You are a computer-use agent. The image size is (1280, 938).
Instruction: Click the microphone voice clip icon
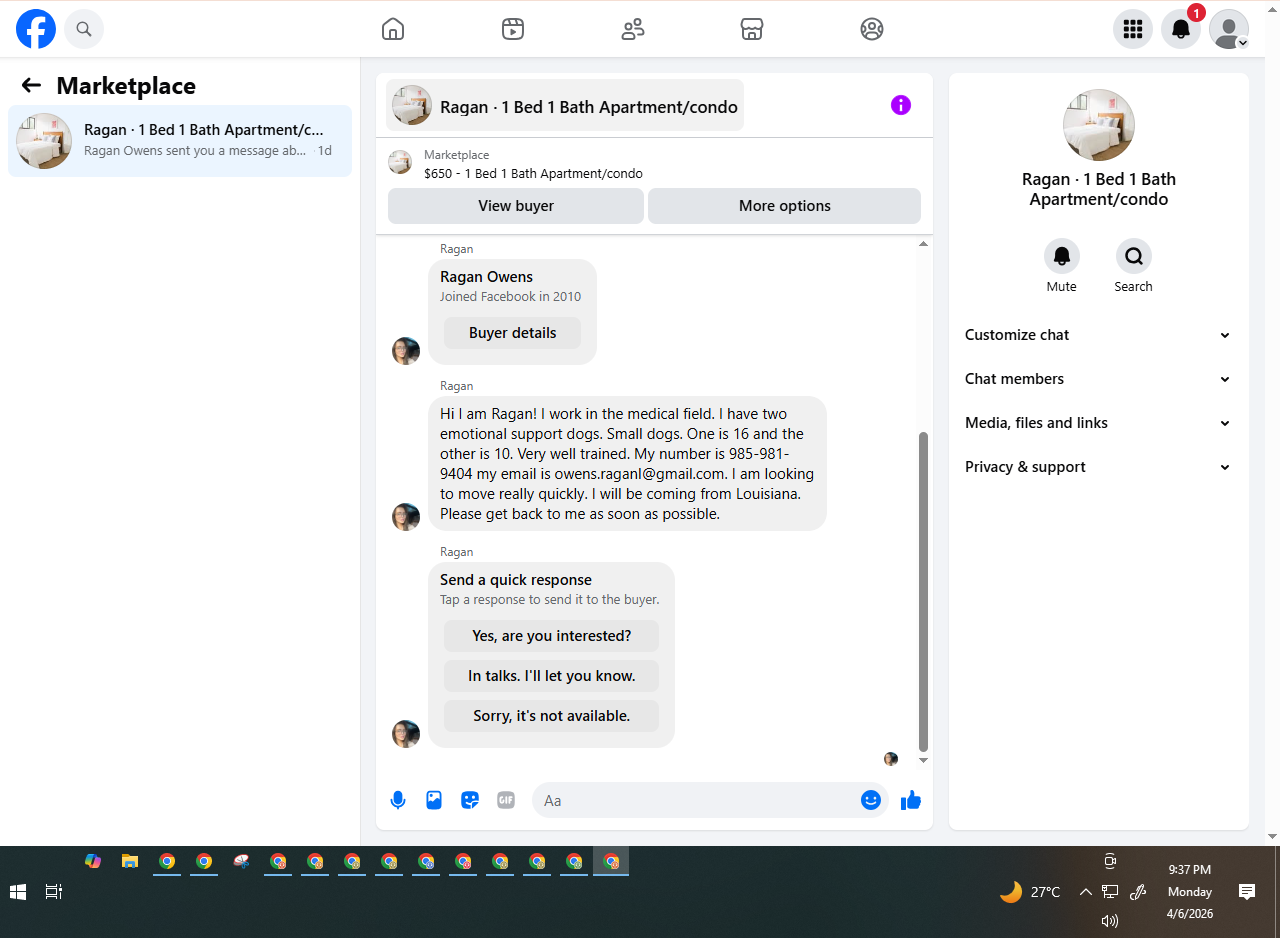click(398, 800)
